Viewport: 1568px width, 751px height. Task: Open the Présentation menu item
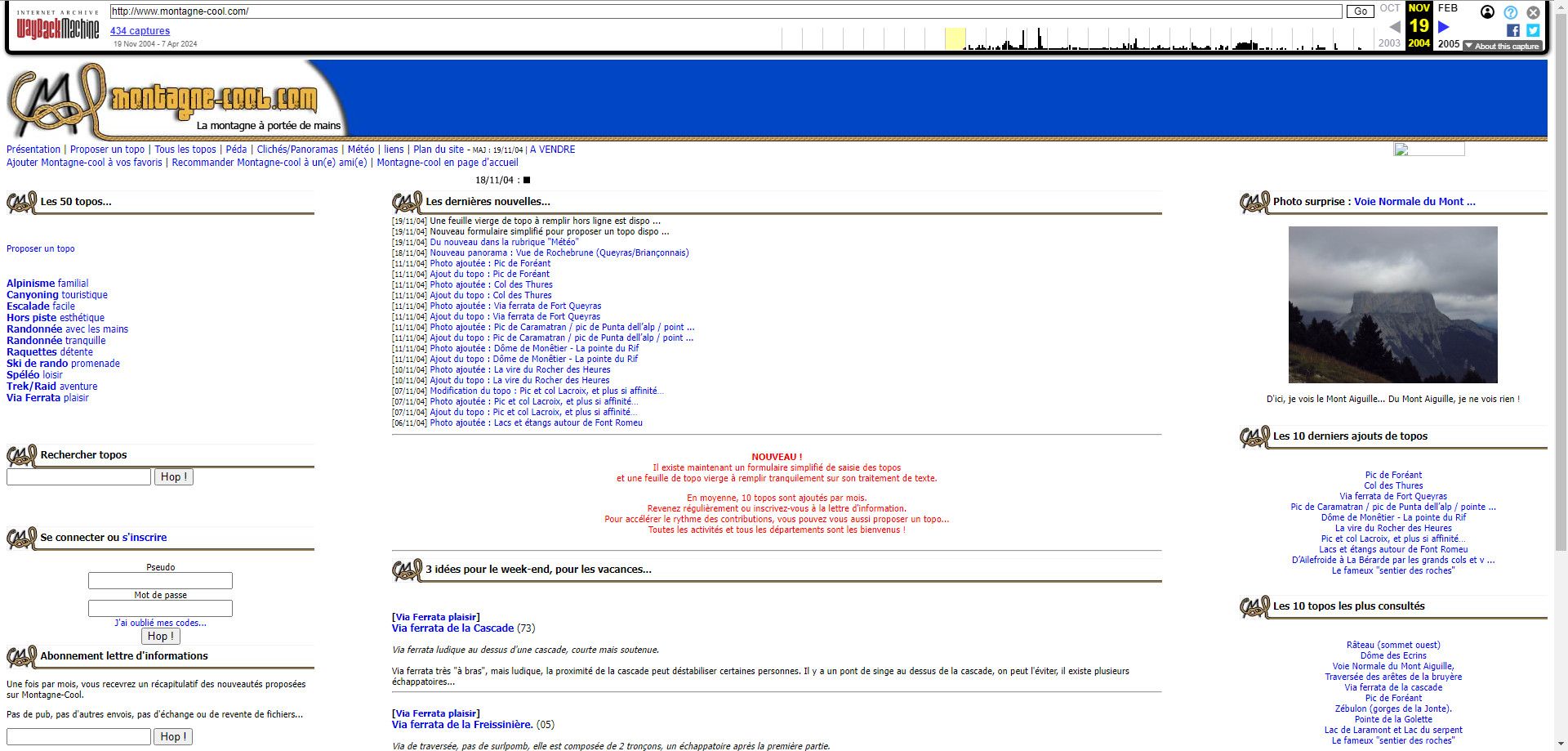33,150
